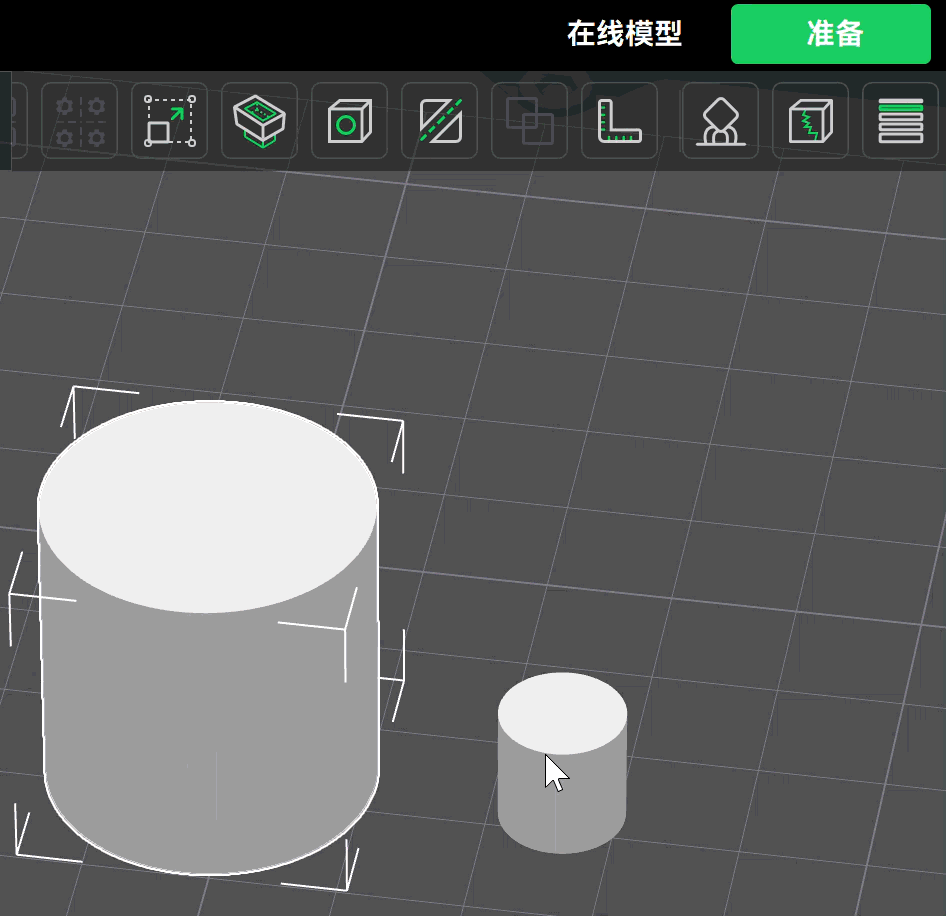Select the Support Painting tool
946x916 pixels.
(720, 121)
